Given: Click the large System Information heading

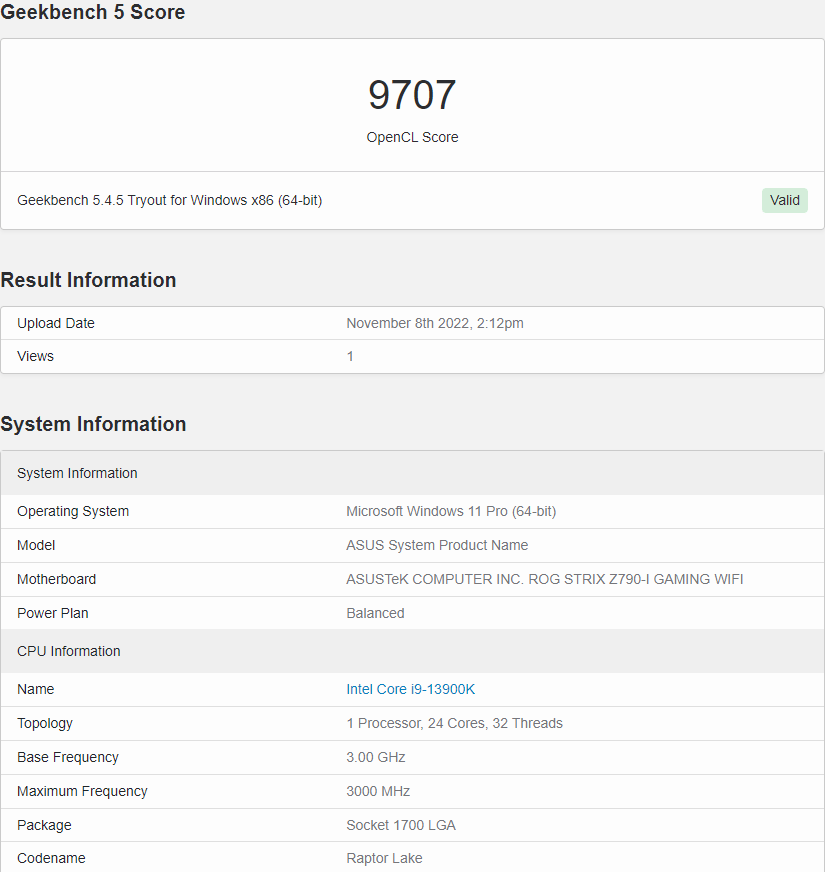Looking at the screenshot, I should pyautogui.click(x=93, y=424).
